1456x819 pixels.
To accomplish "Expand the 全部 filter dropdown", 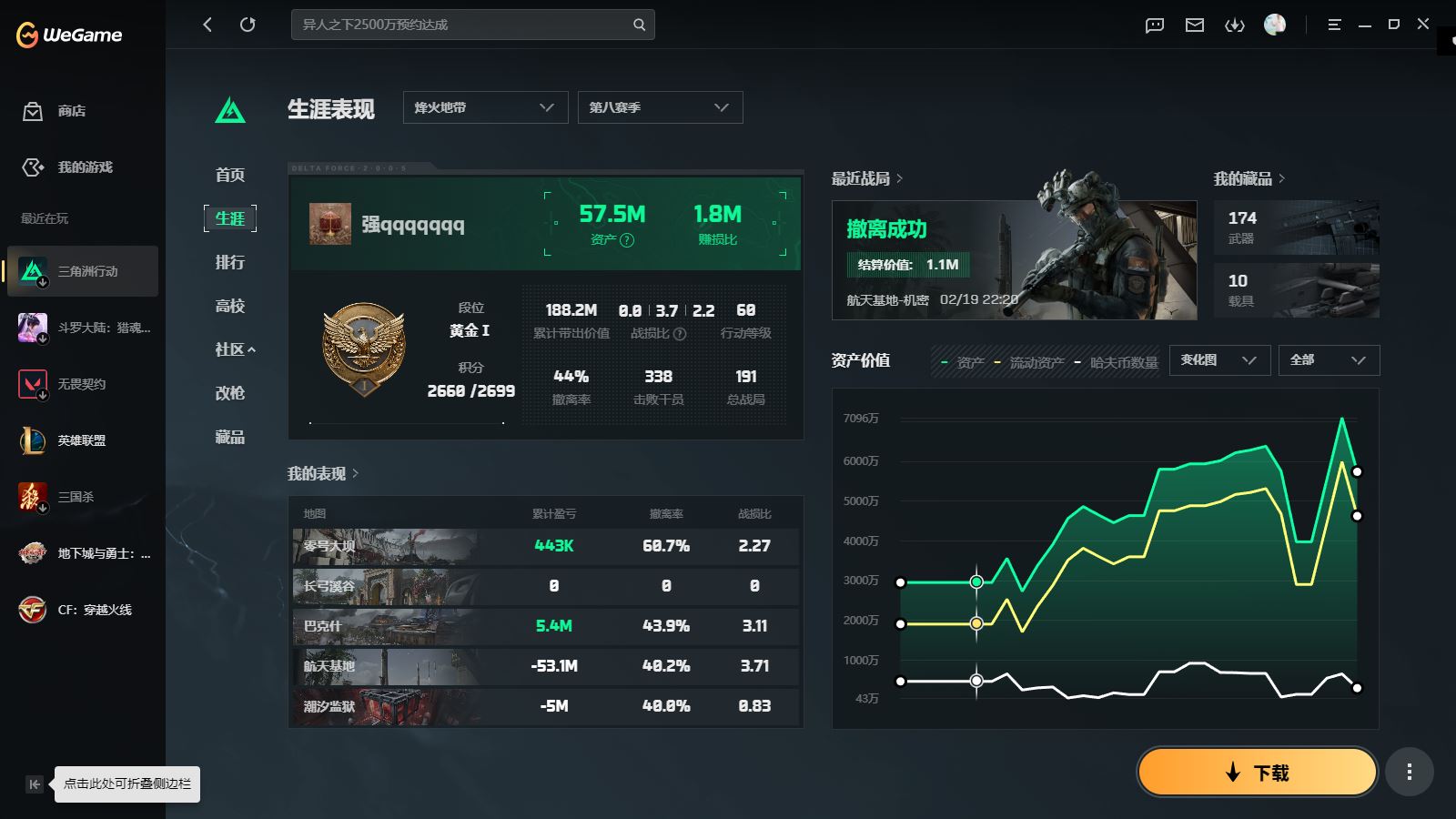I will pyautogui.click(x=1329, y=360).
